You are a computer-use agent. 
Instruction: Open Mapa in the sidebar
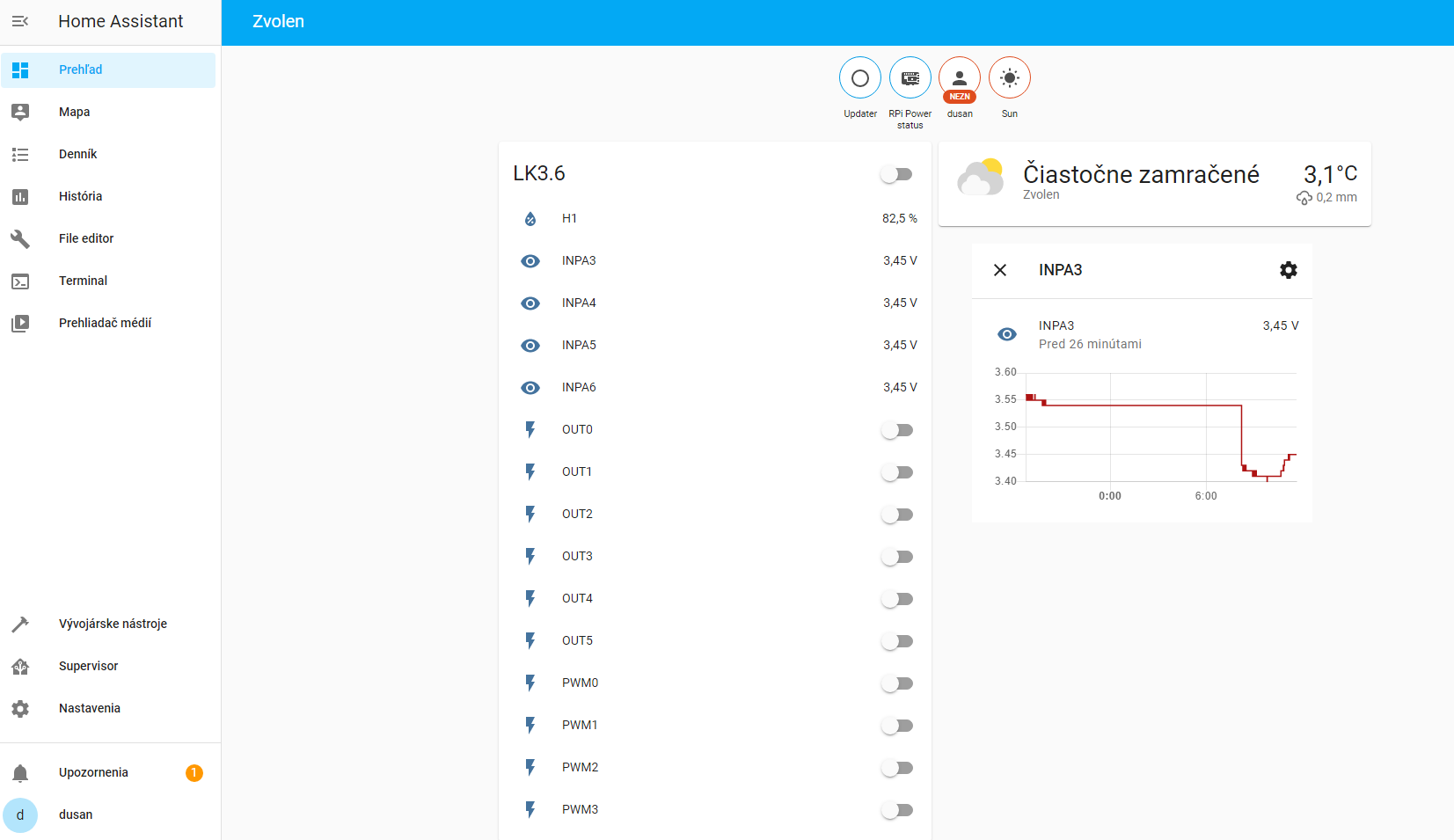click(x=75, y=112)
